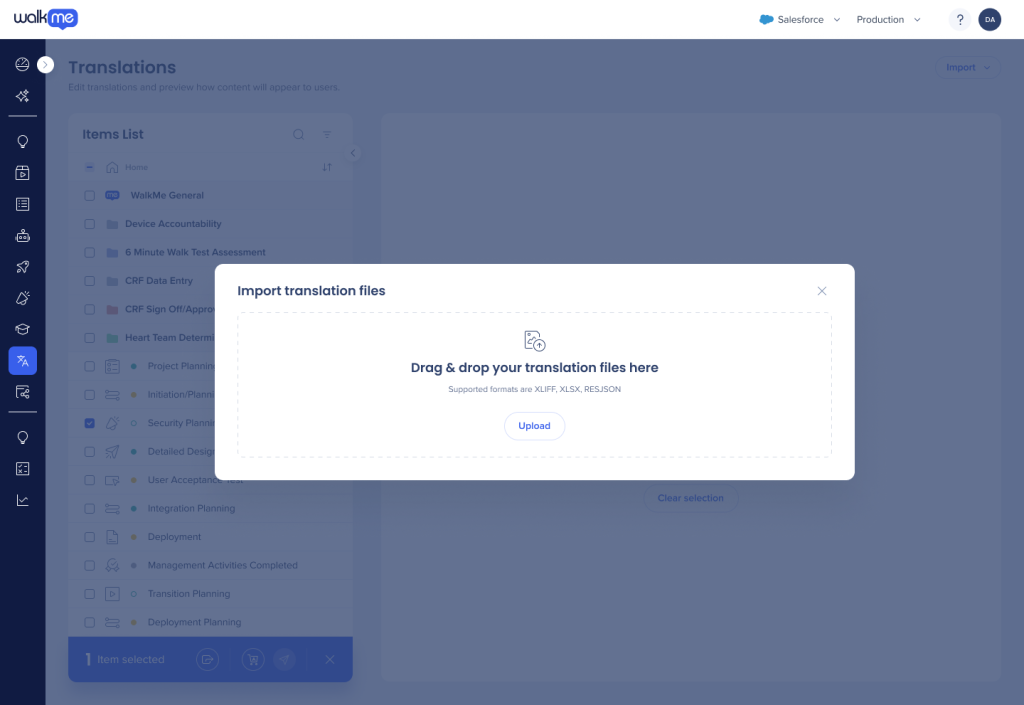This screenshot has height=705, width=1024.
Task: Open the filter icon in Items List
Action: click(326, 135)
